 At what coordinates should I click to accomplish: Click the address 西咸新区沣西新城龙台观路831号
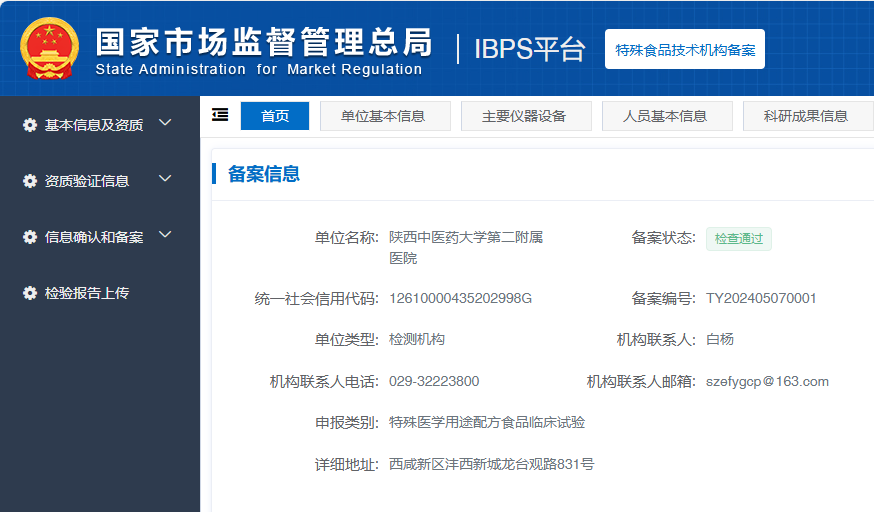(x=492, y=464)
